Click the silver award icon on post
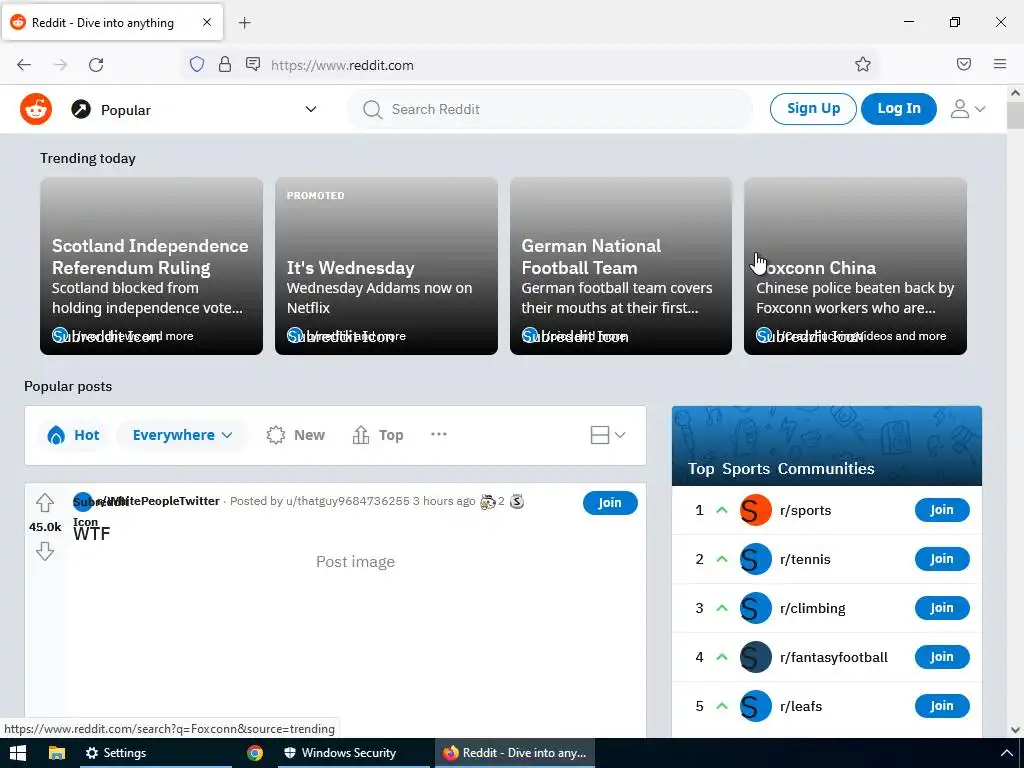Viewport: 1024px width, 768px height. pyautogui.click(x=517, y=502)
